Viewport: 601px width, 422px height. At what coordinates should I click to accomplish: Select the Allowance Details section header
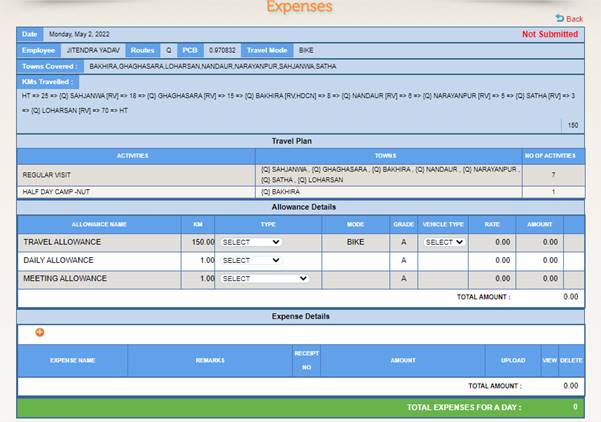(300, 205)
